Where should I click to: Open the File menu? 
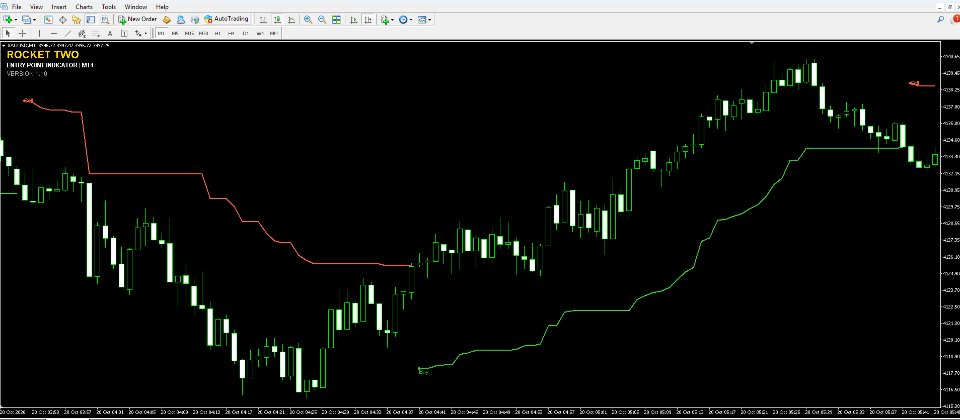coord(17,7)
